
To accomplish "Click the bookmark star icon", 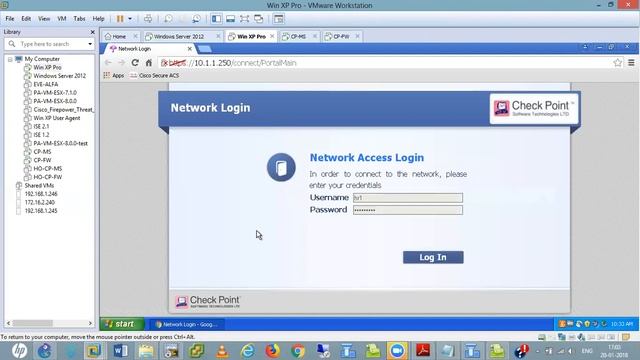I will click(x=618, y=63).
